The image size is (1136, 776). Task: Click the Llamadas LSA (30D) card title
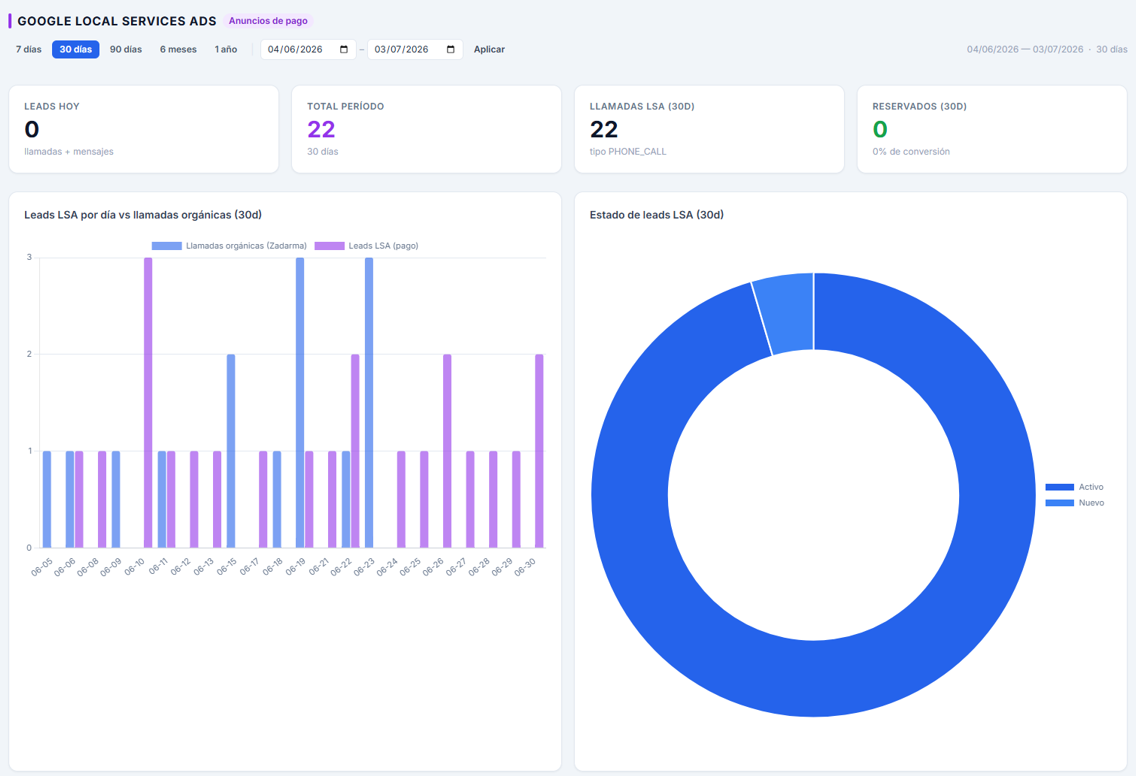642,107
